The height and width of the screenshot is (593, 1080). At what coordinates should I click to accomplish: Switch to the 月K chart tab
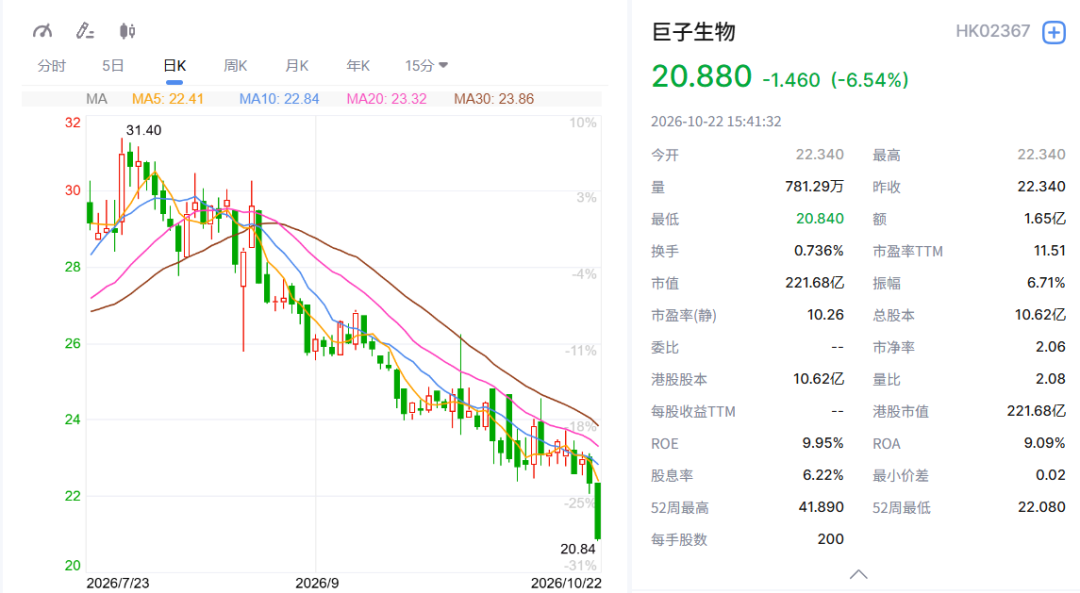pyautogui.click(x=297, y=65)
